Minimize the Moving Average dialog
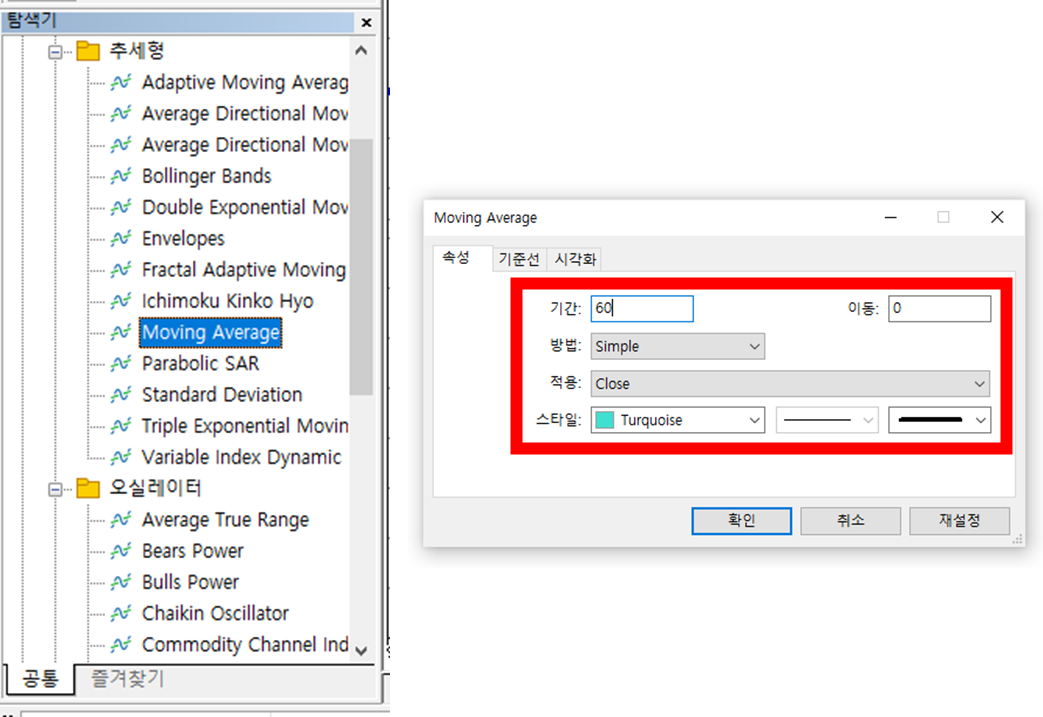 891,217
